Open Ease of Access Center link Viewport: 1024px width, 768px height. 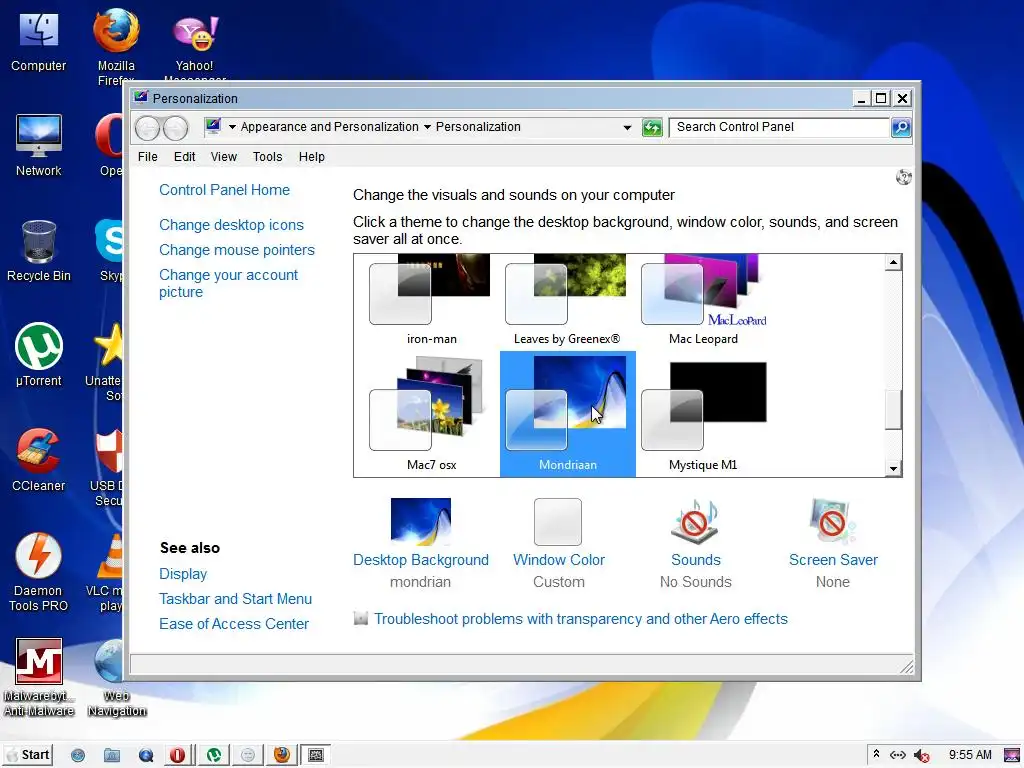(x=234, y=624)
